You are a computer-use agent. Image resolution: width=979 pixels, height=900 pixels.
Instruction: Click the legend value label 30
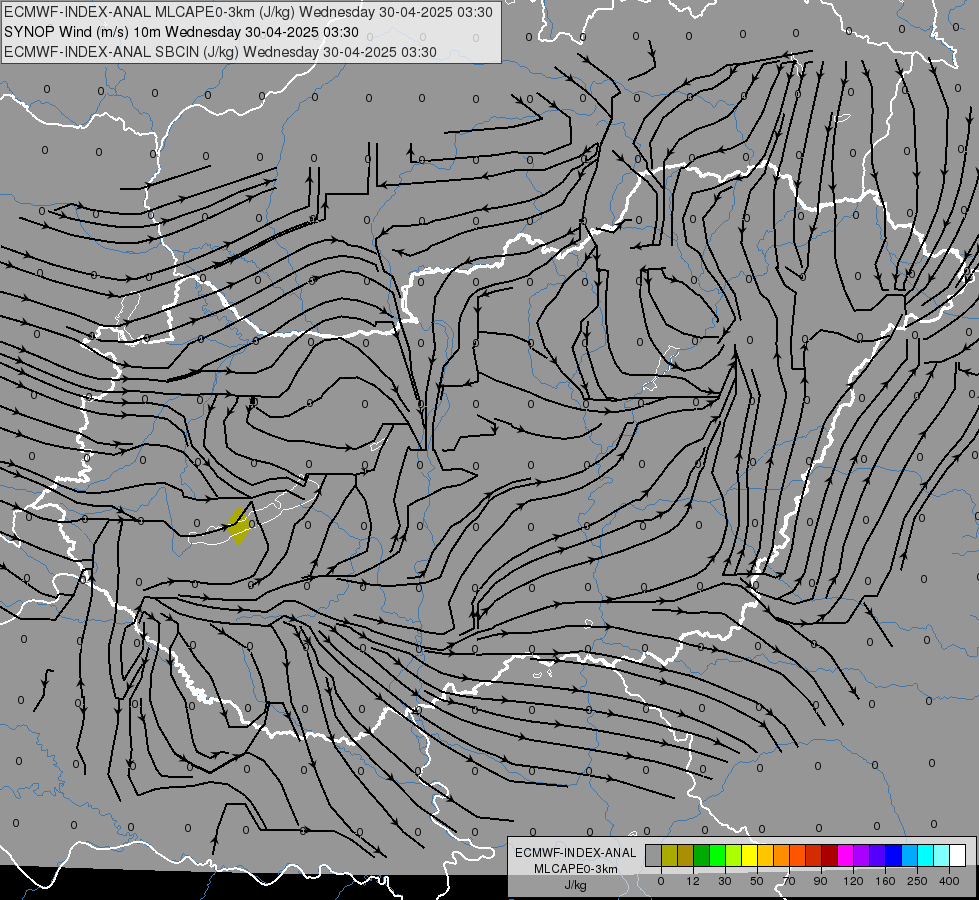click(725, 881)
